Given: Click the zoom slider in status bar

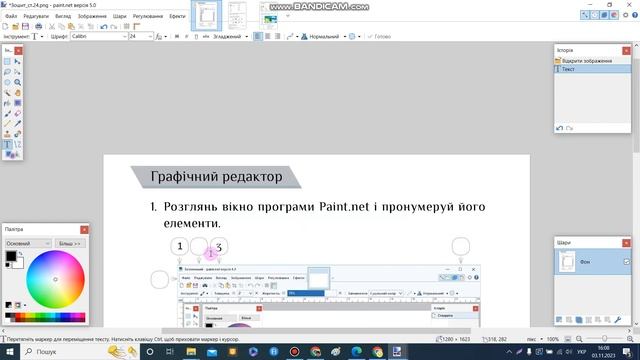Looking at the screenshot, I should click(604, 339).
